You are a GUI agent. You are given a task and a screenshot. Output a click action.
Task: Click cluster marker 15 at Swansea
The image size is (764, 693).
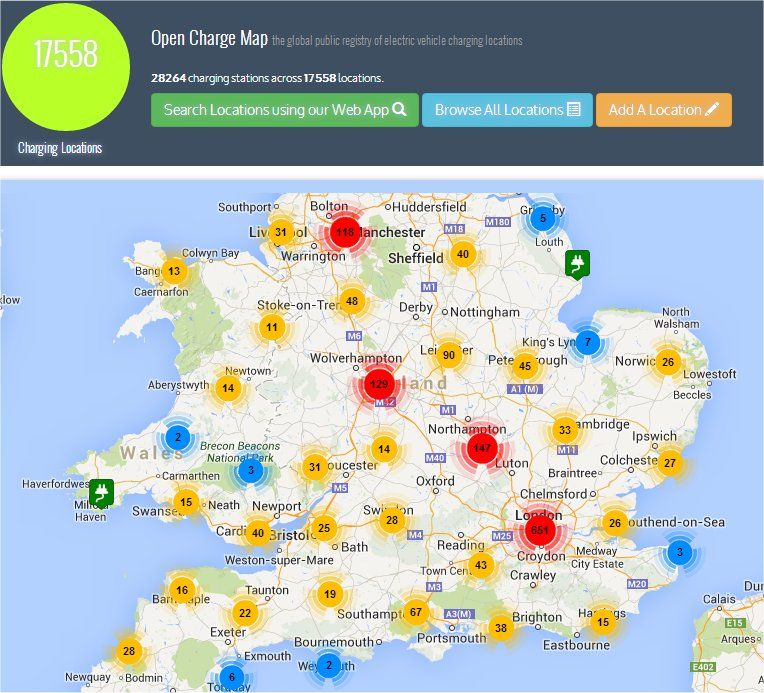[x=186, y=502]
